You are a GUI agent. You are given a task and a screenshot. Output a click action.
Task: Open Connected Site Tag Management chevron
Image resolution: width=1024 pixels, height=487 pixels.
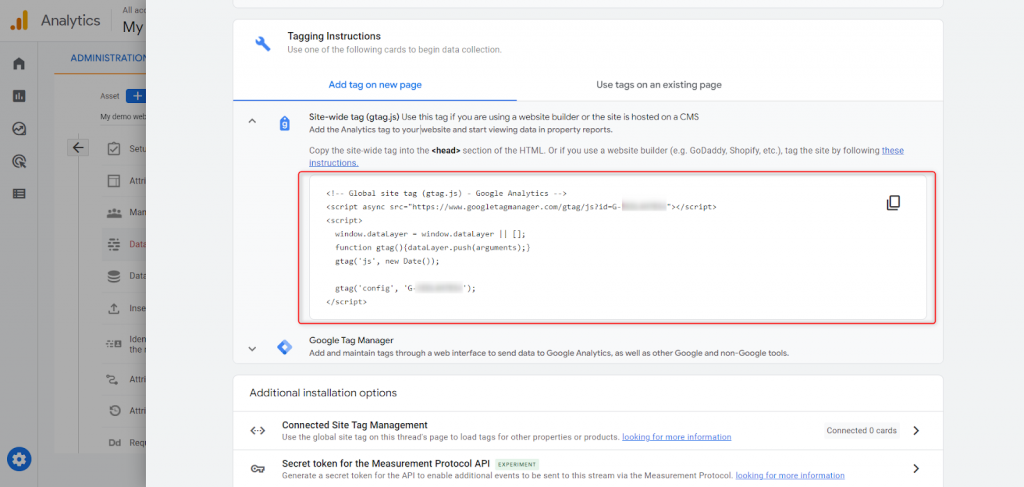pos(916,430)
